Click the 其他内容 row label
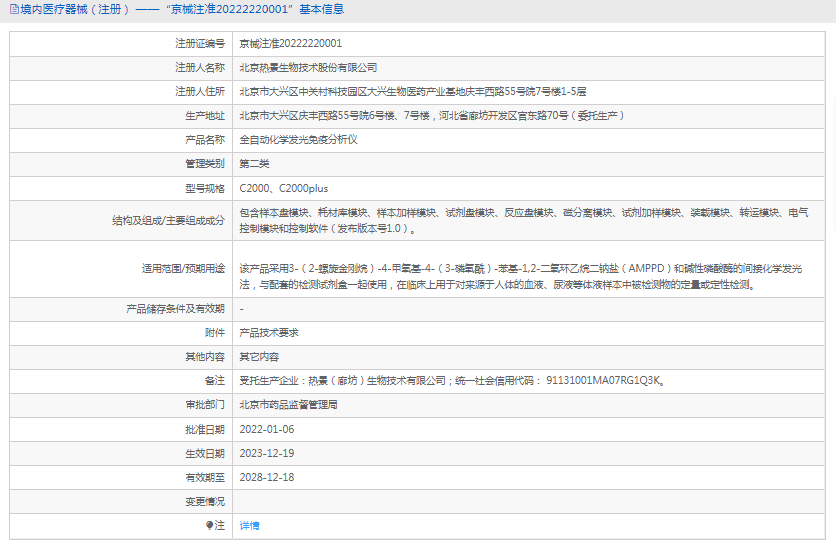836x542 pixels. tap(205, 357)
